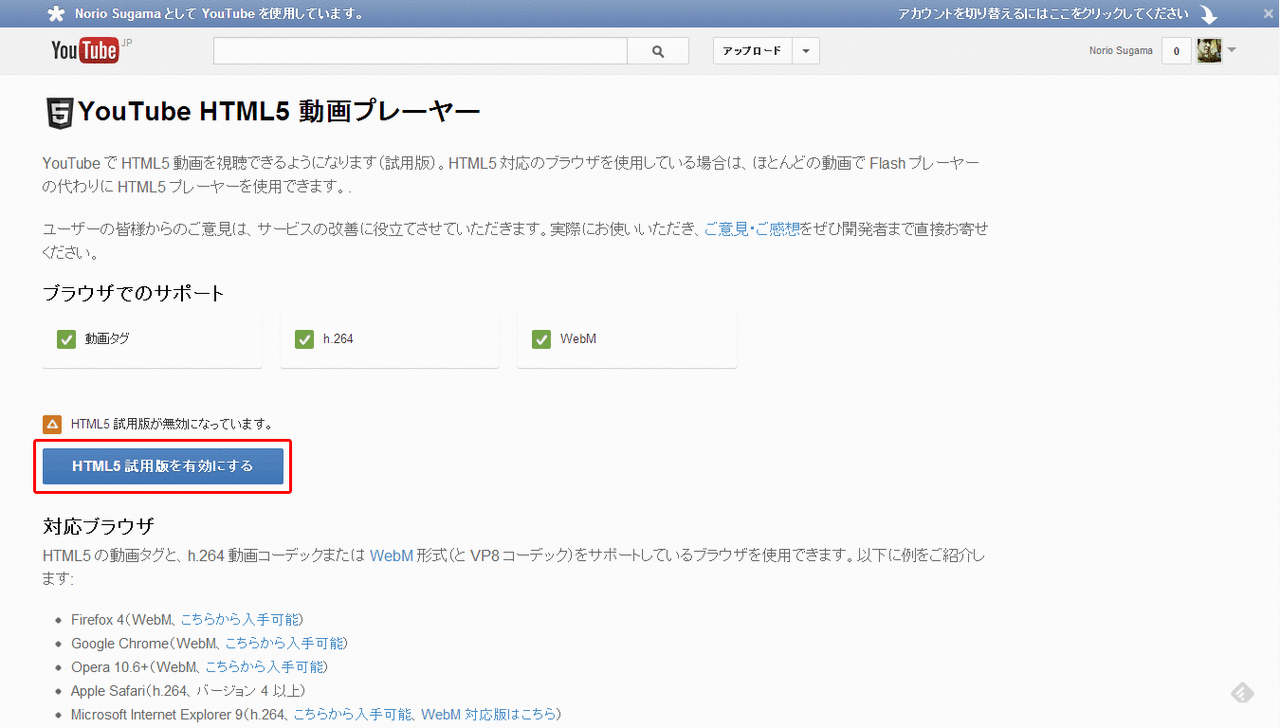Enable HTML5 trial with blue button

pos(163,466)
